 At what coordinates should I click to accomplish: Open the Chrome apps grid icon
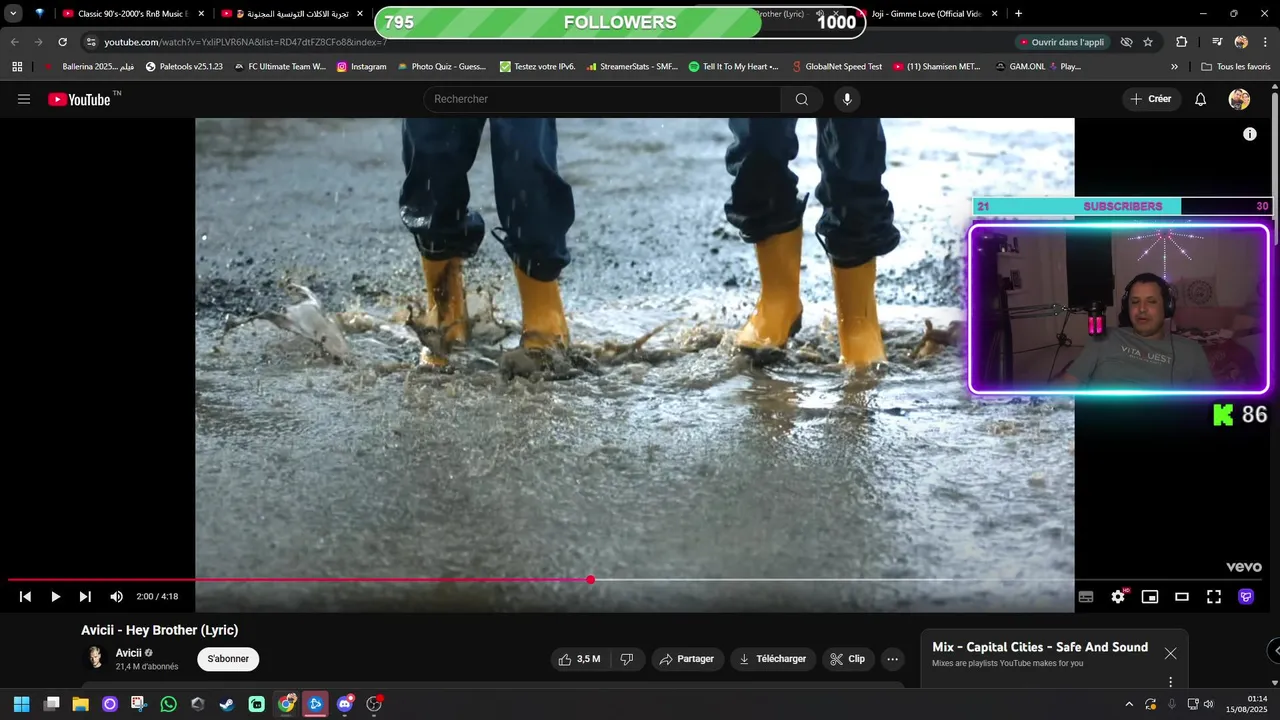[17, 67]
